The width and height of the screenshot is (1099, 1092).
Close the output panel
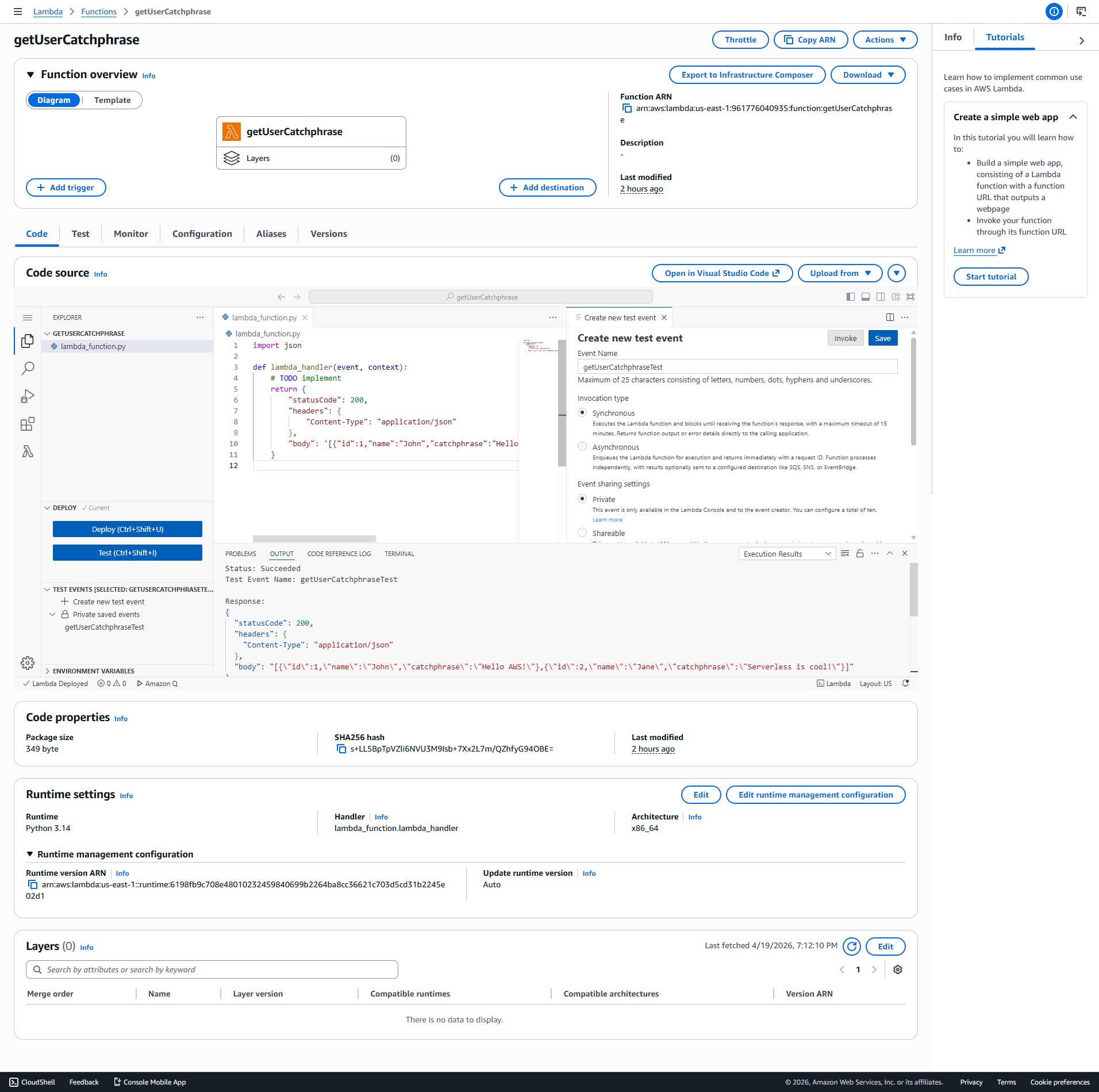click(x=905, y=553)
